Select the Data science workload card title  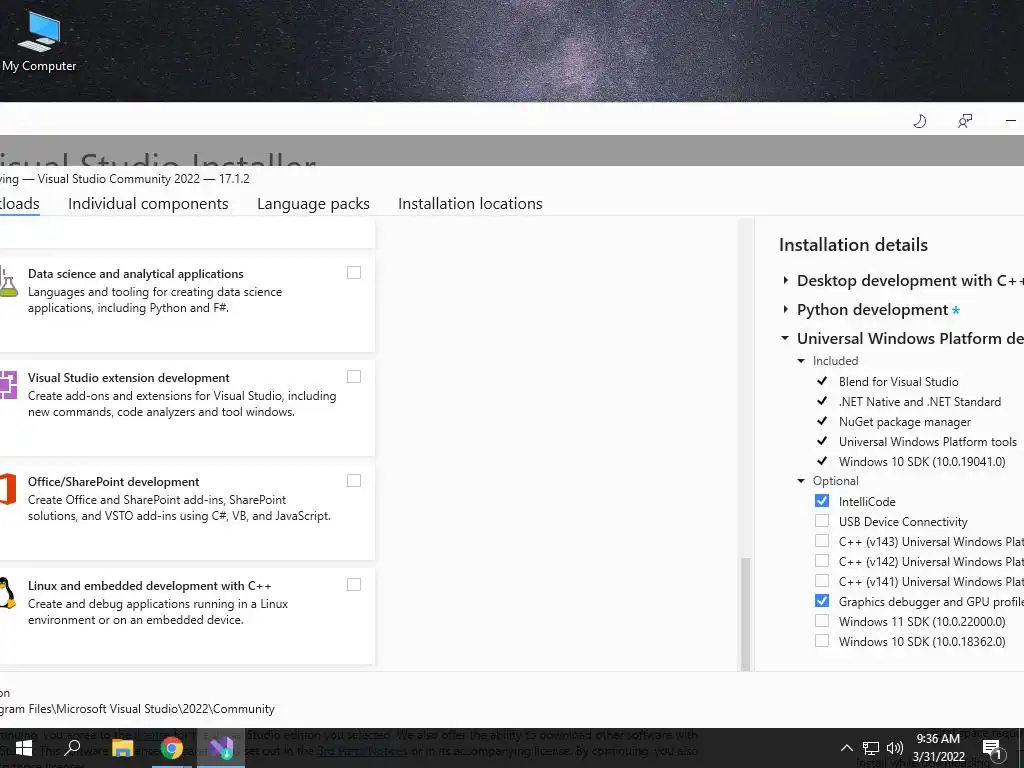[x=136, y=274]
